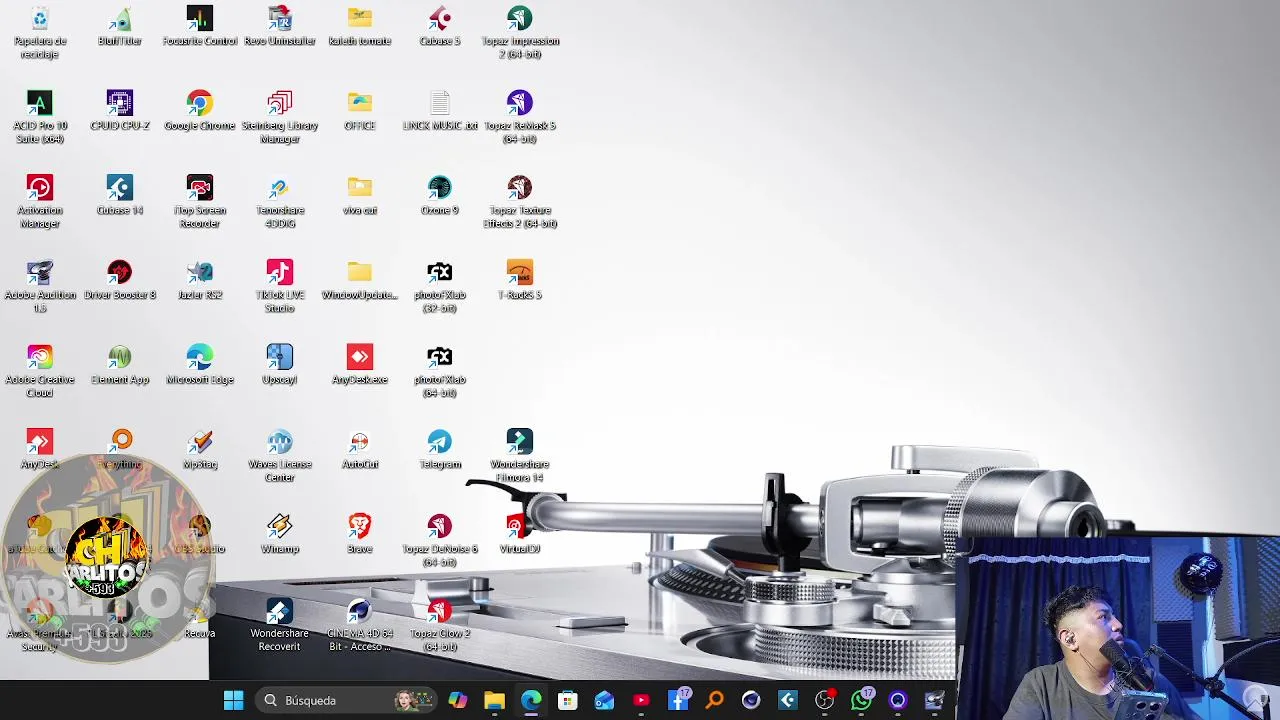The width and height of the screenshot is (1280, 720).
Task: Select the Tenorshare 4DDiG shortcut
Action: [x=280, y=201]
